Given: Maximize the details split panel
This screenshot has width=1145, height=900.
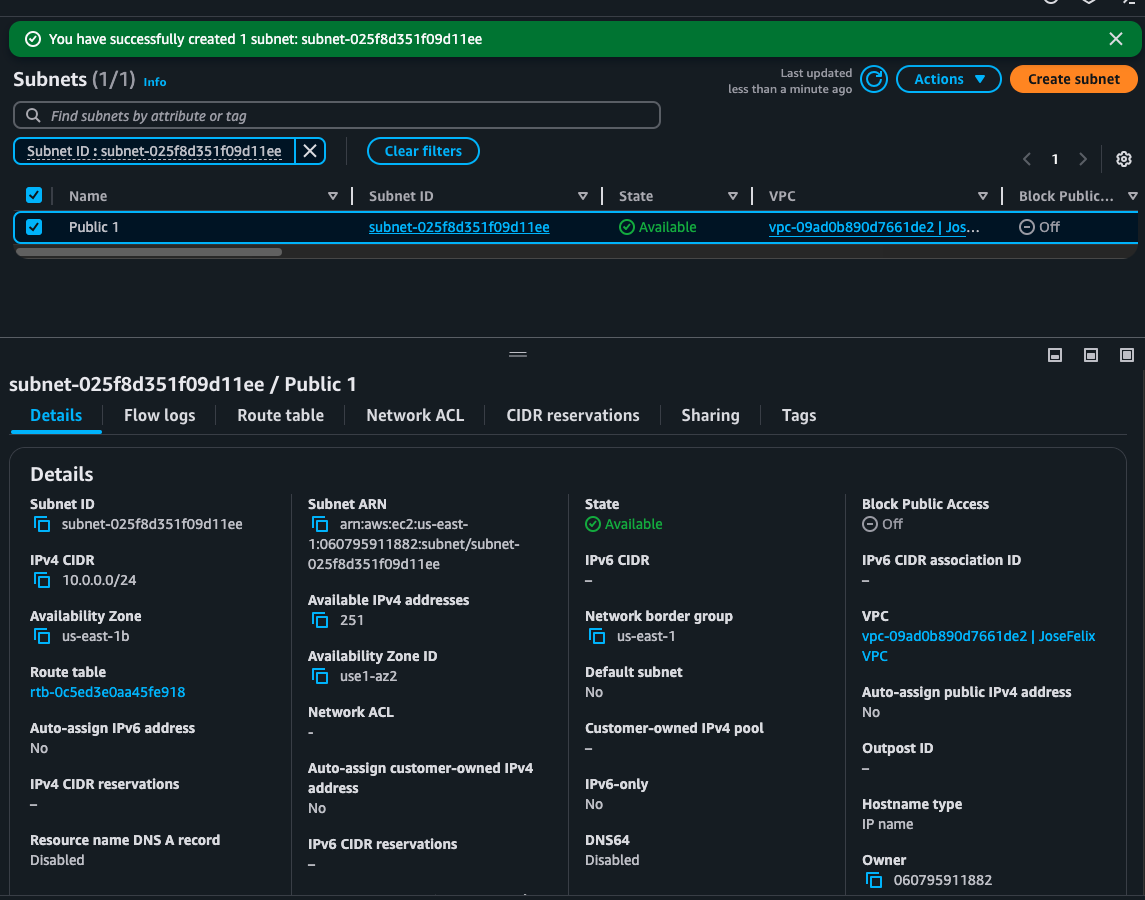Looking at the screenshot, I should tap(1127, 355).
